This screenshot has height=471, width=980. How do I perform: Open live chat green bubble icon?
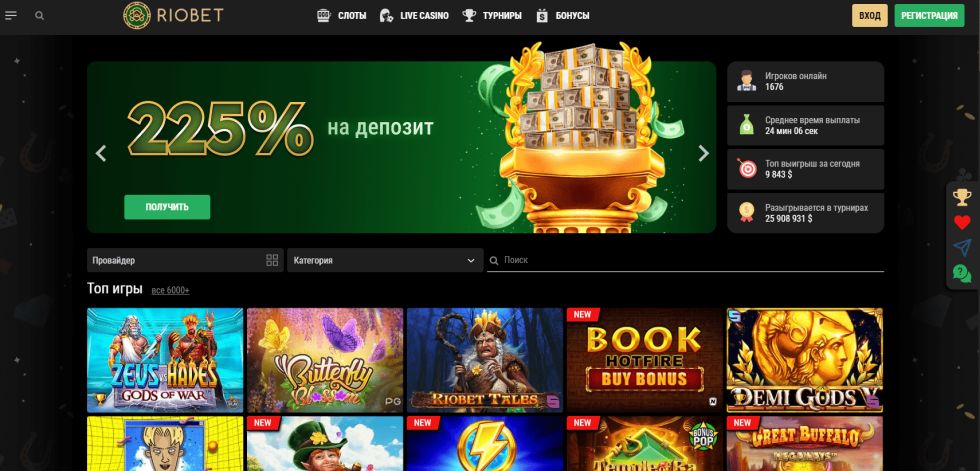coord(962,273)
